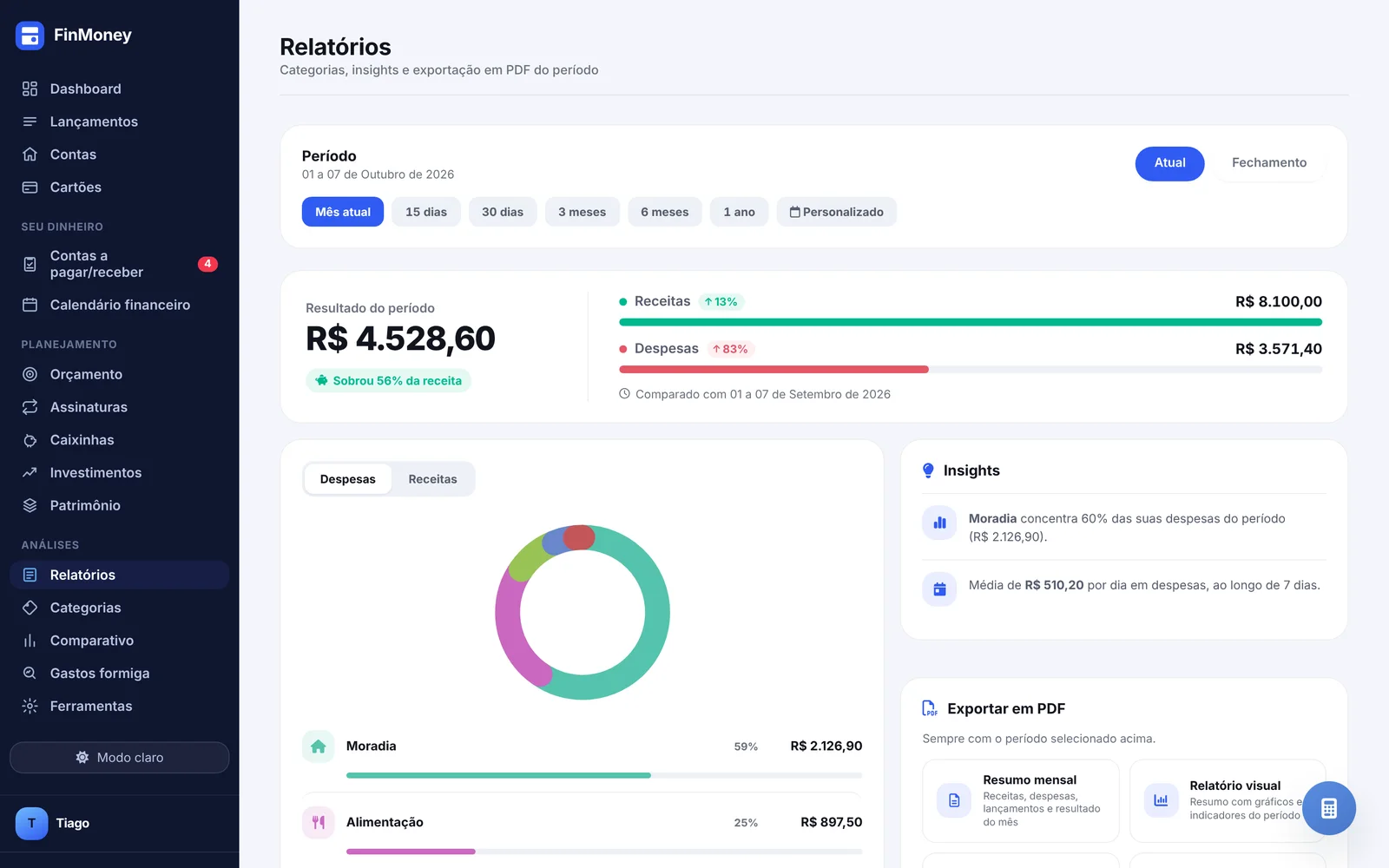Click the Caixinhas piggy bank icon
The height and width of the screenshot is (868, 1389).
click(x=30, y=440)
